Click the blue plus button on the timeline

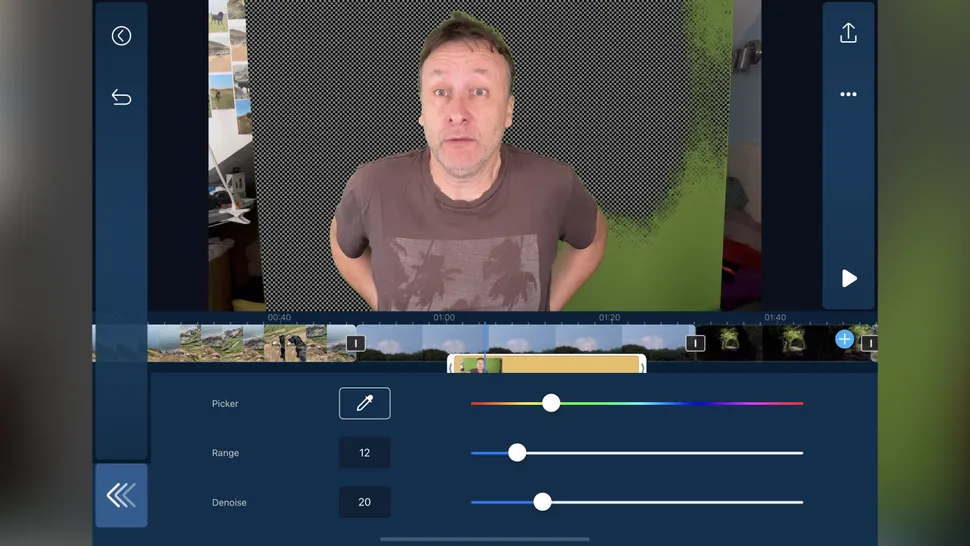[844, 339]
